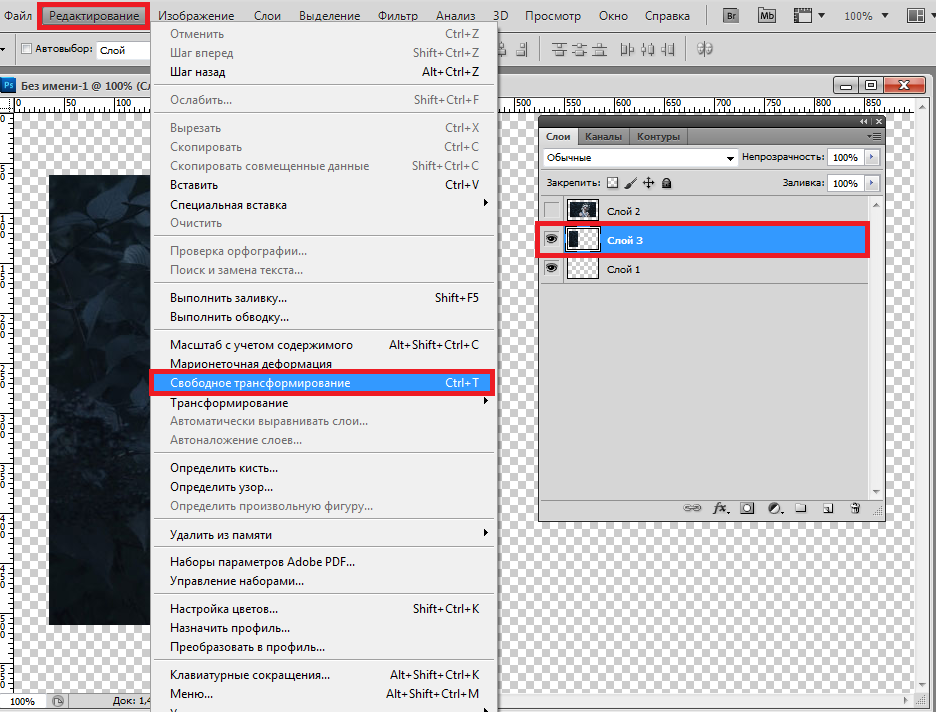Open the blend mode dropdown Обычные
Viewport: 936px width, 712px height.
point(640,158)
